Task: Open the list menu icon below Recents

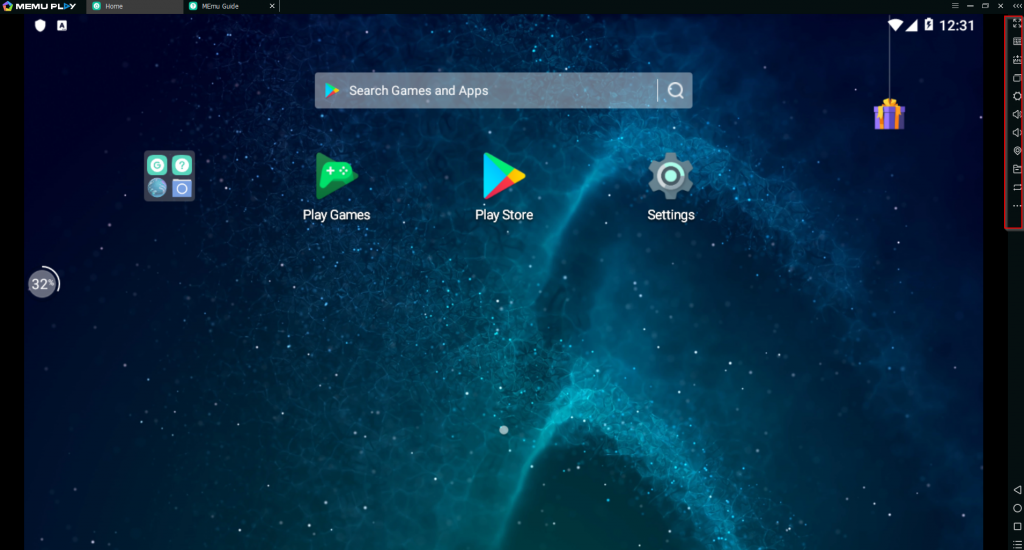Action: click(1017, 544)
